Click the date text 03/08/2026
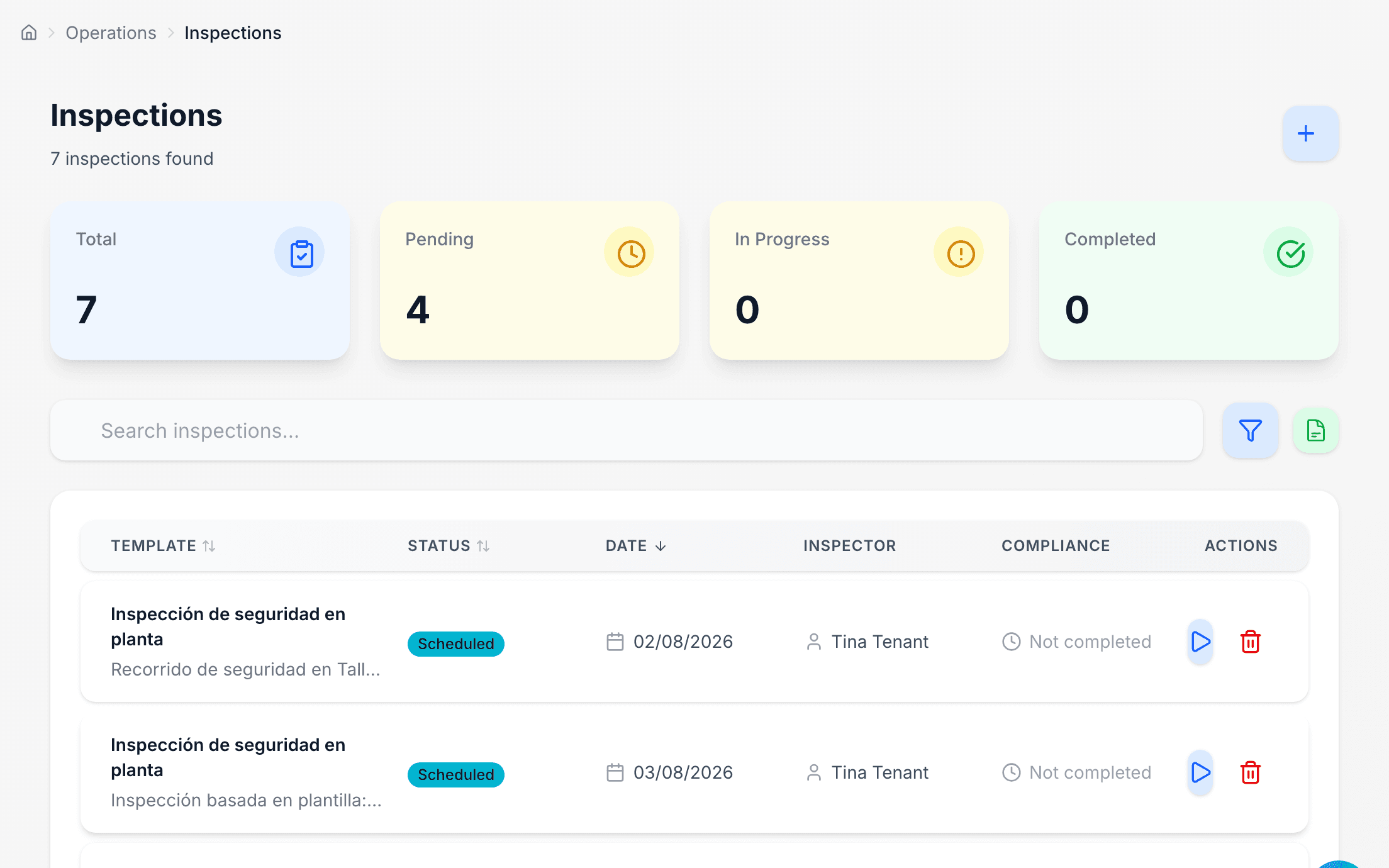Viewport: 1389px width, 868px height. click(683, 772)
